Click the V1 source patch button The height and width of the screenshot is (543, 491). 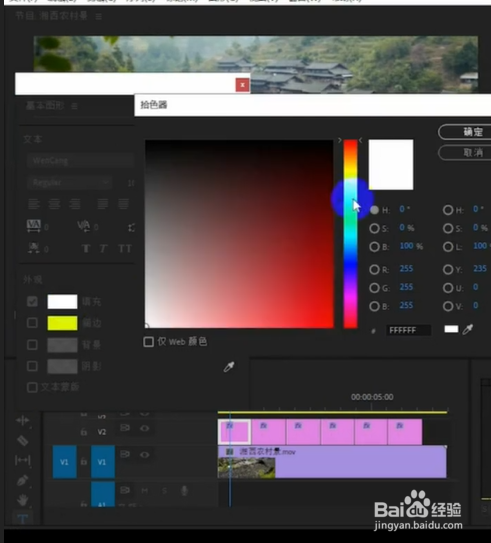[x=64, y=462]
